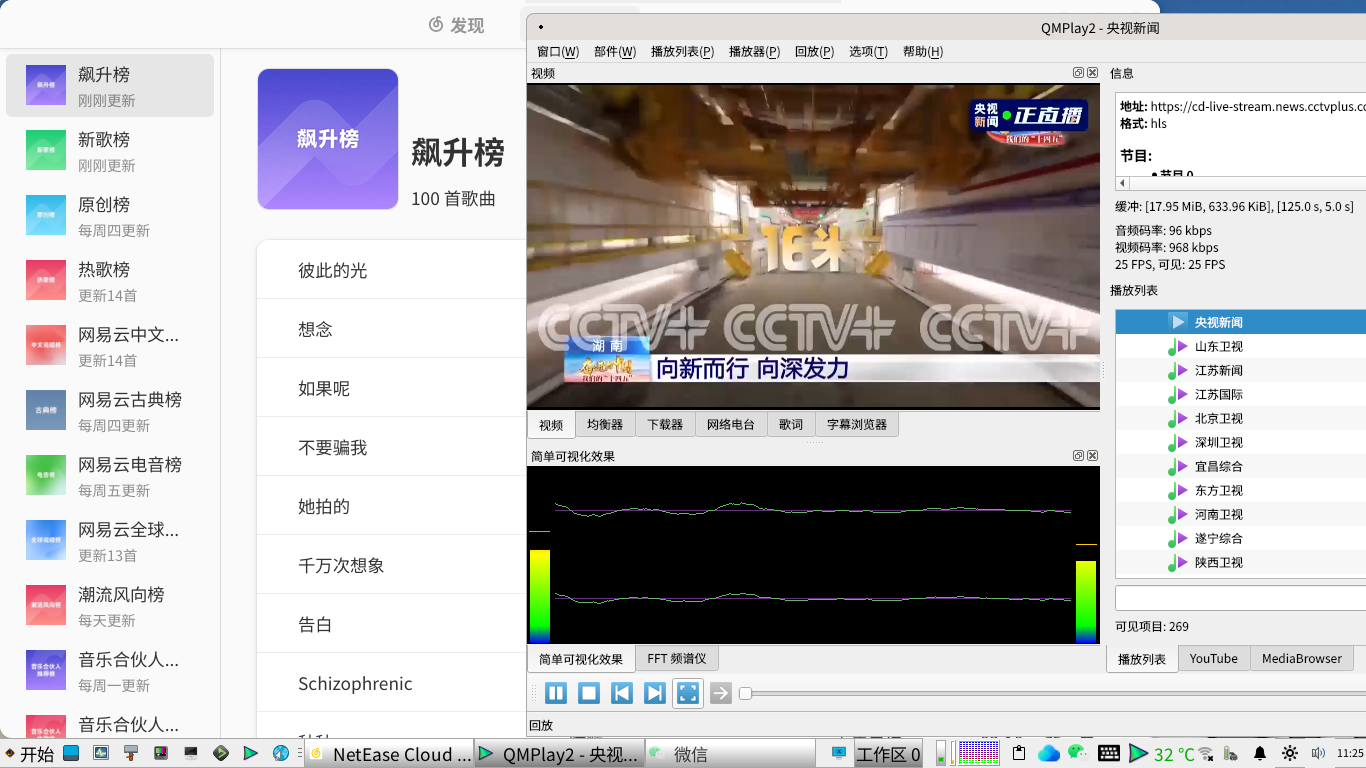The height and width of the screenshot is (768, 1366).
Task: Click the volume speaker tray icon
Action: click(1318, 753)
